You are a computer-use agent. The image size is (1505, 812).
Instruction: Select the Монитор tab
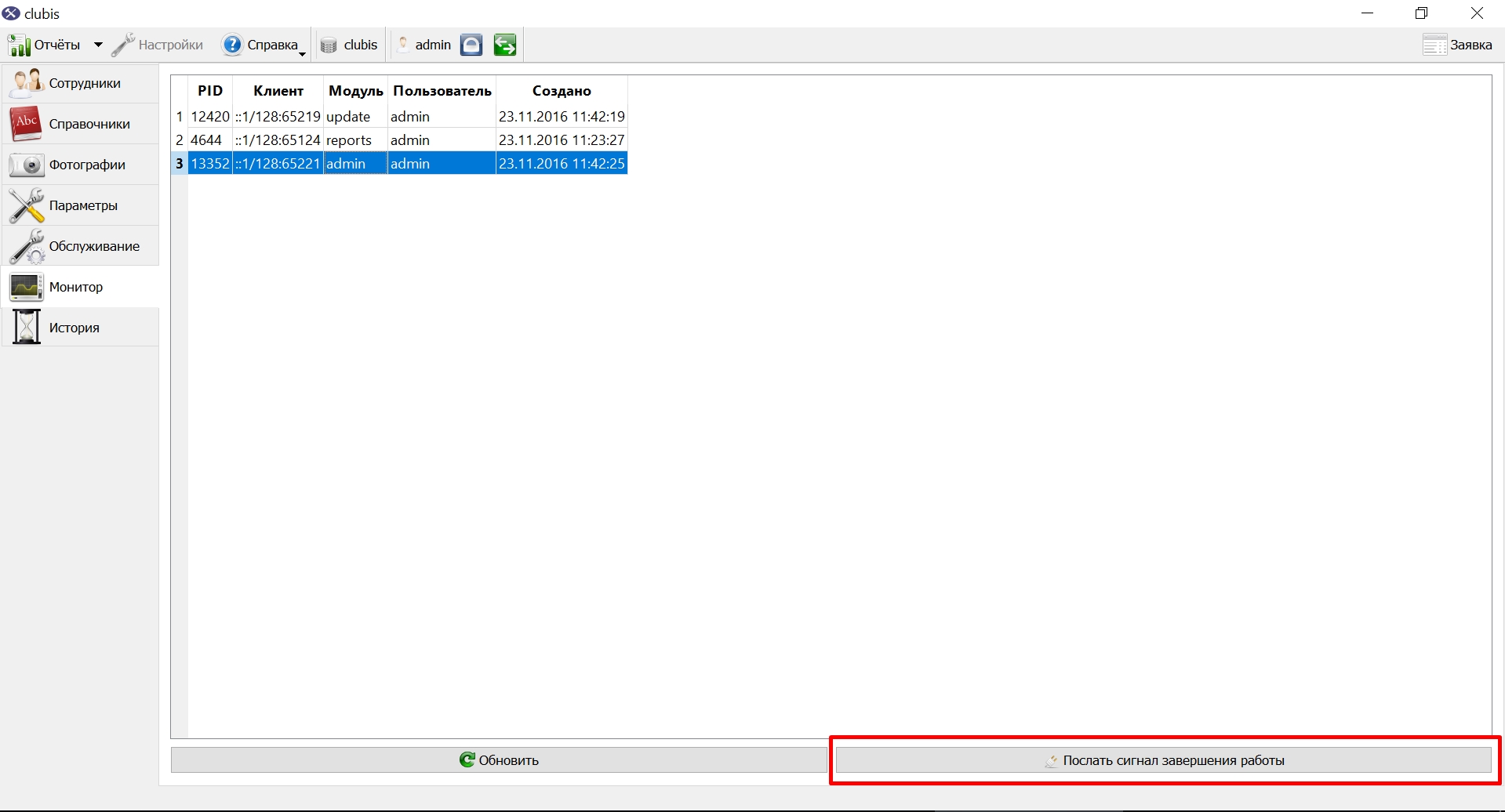click(80, 287)
